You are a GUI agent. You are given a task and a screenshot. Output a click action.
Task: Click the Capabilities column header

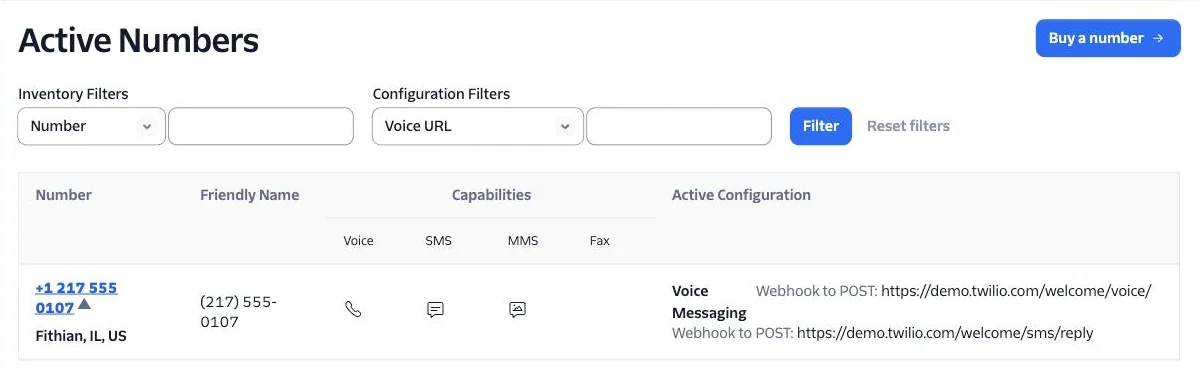pos(491,195)
